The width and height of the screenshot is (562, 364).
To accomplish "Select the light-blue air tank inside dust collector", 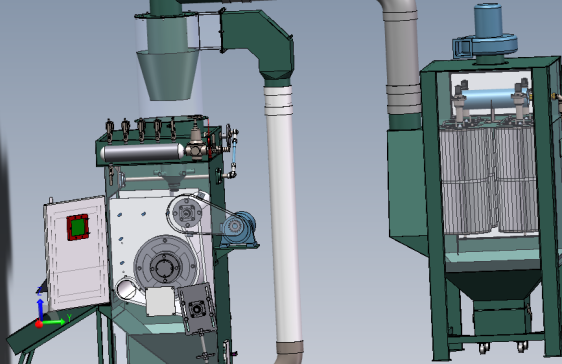I will (491, 100).
